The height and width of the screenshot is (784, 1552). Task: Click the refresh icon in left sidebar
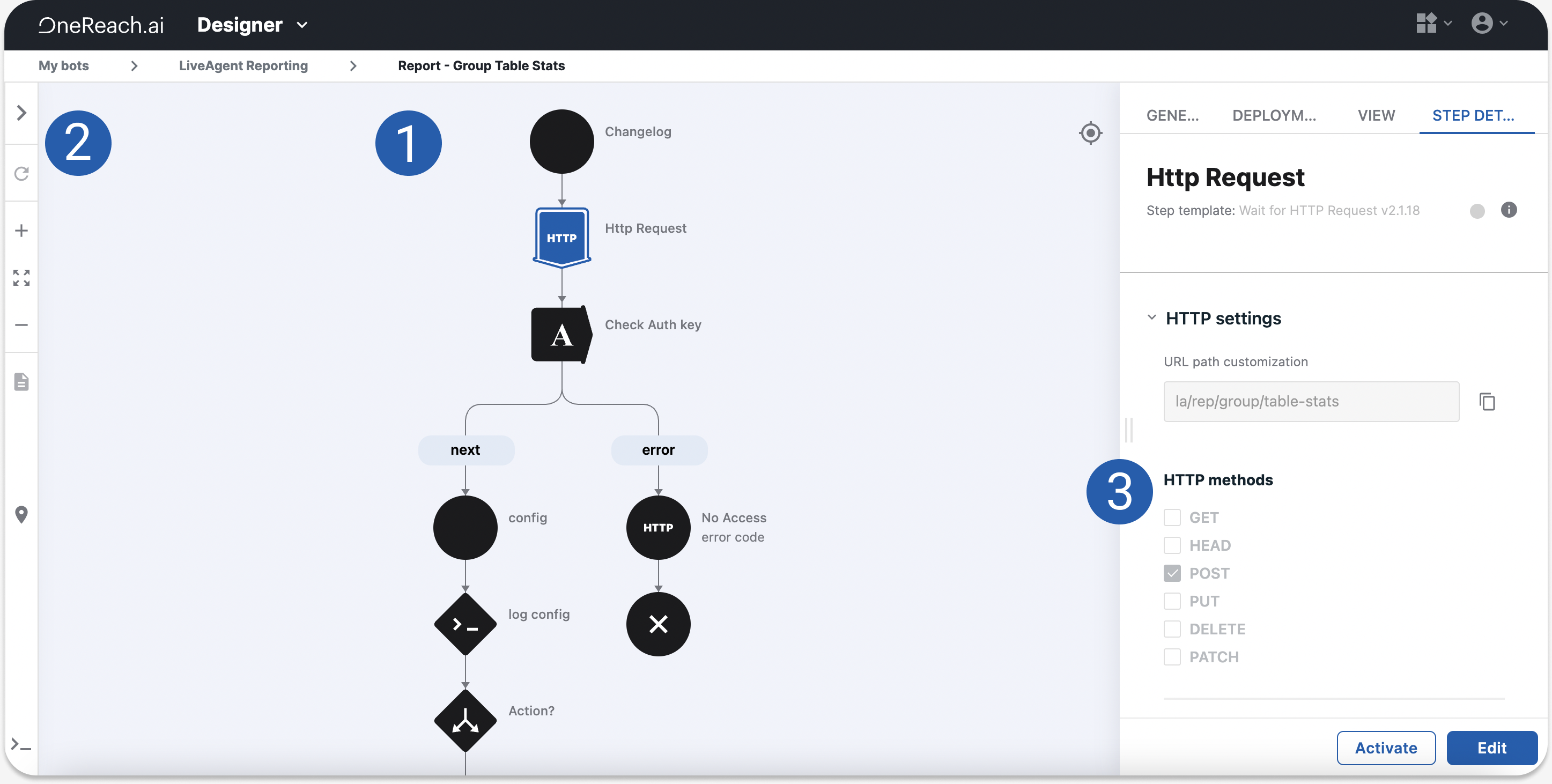[21, 174]
